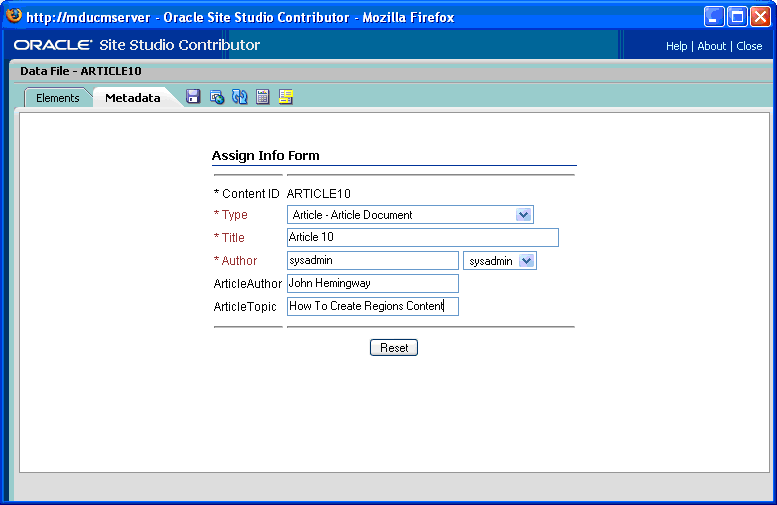The width and height of the screenshot is (777, 505).
Task: Open the About link
Action: pos(712,46)
